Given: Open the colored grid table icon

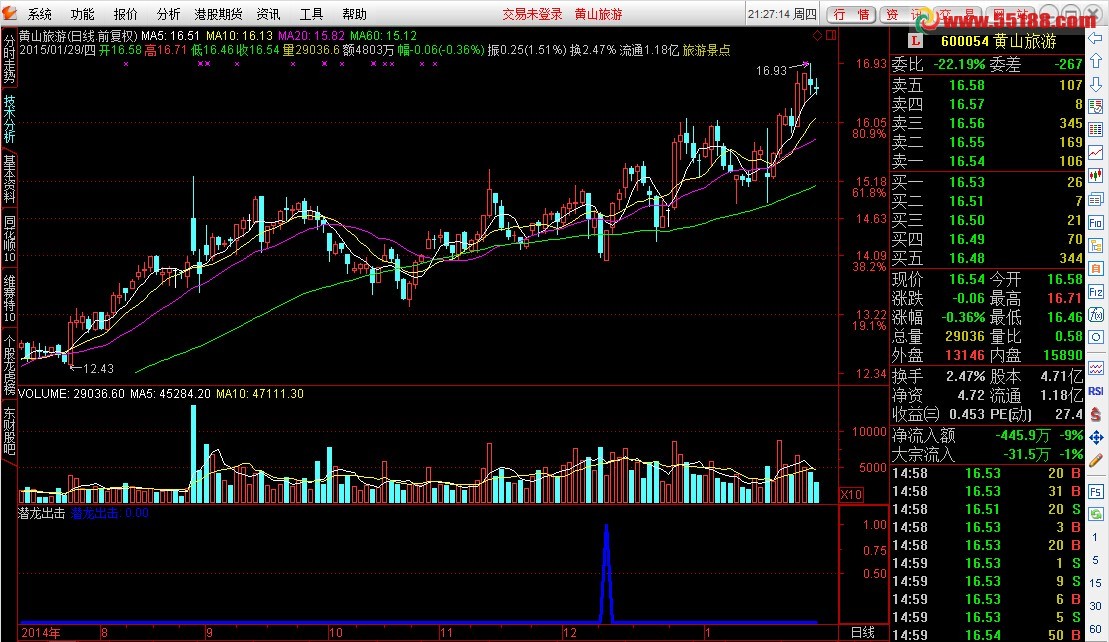Looking at the screenshot, I should (x=1096, y=129).
